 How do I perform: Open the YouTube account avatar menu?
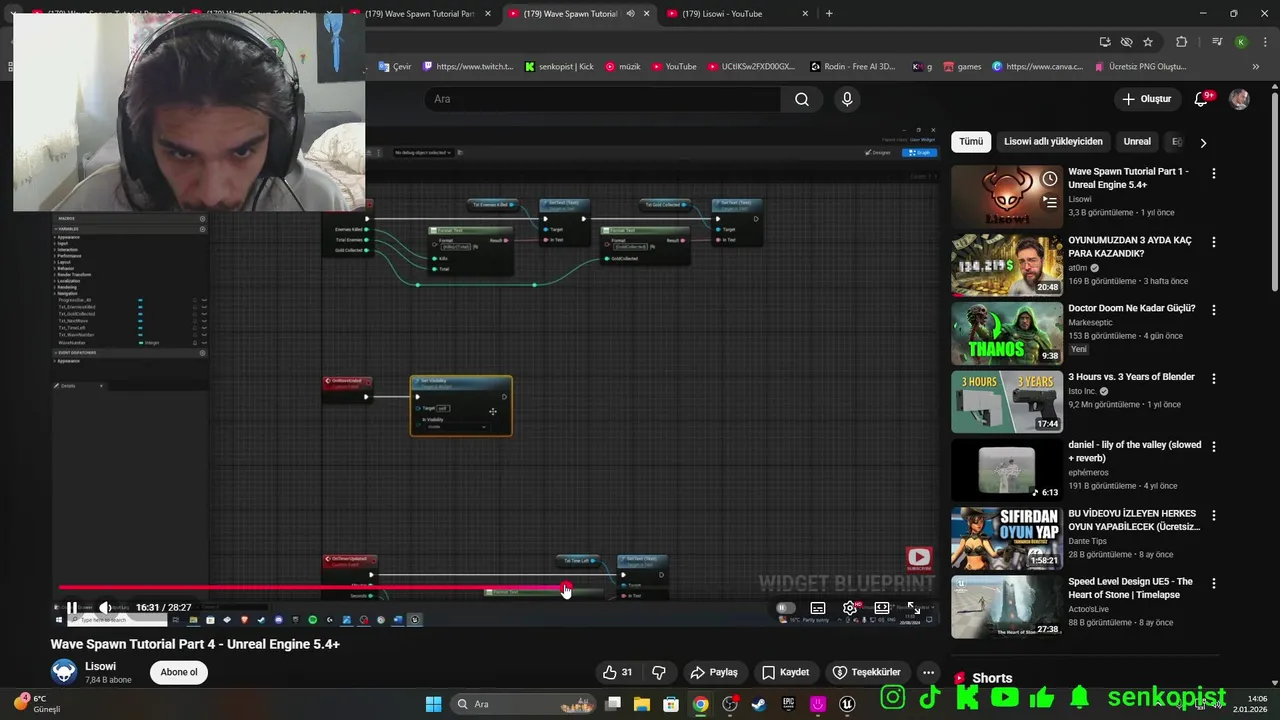(1239, 99)
